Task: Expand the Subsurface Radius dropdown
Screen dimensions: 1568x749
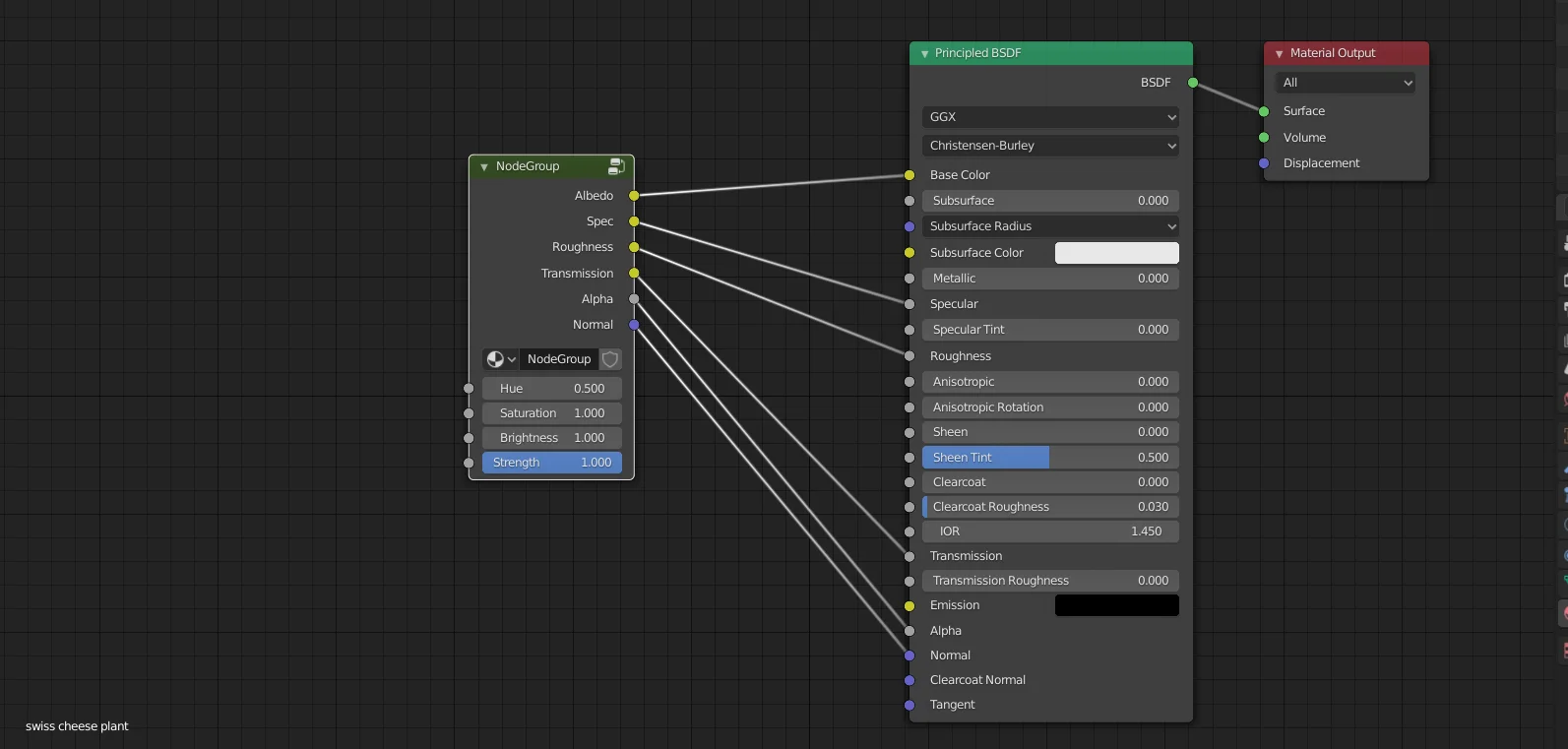Action: pos(1050,226)
